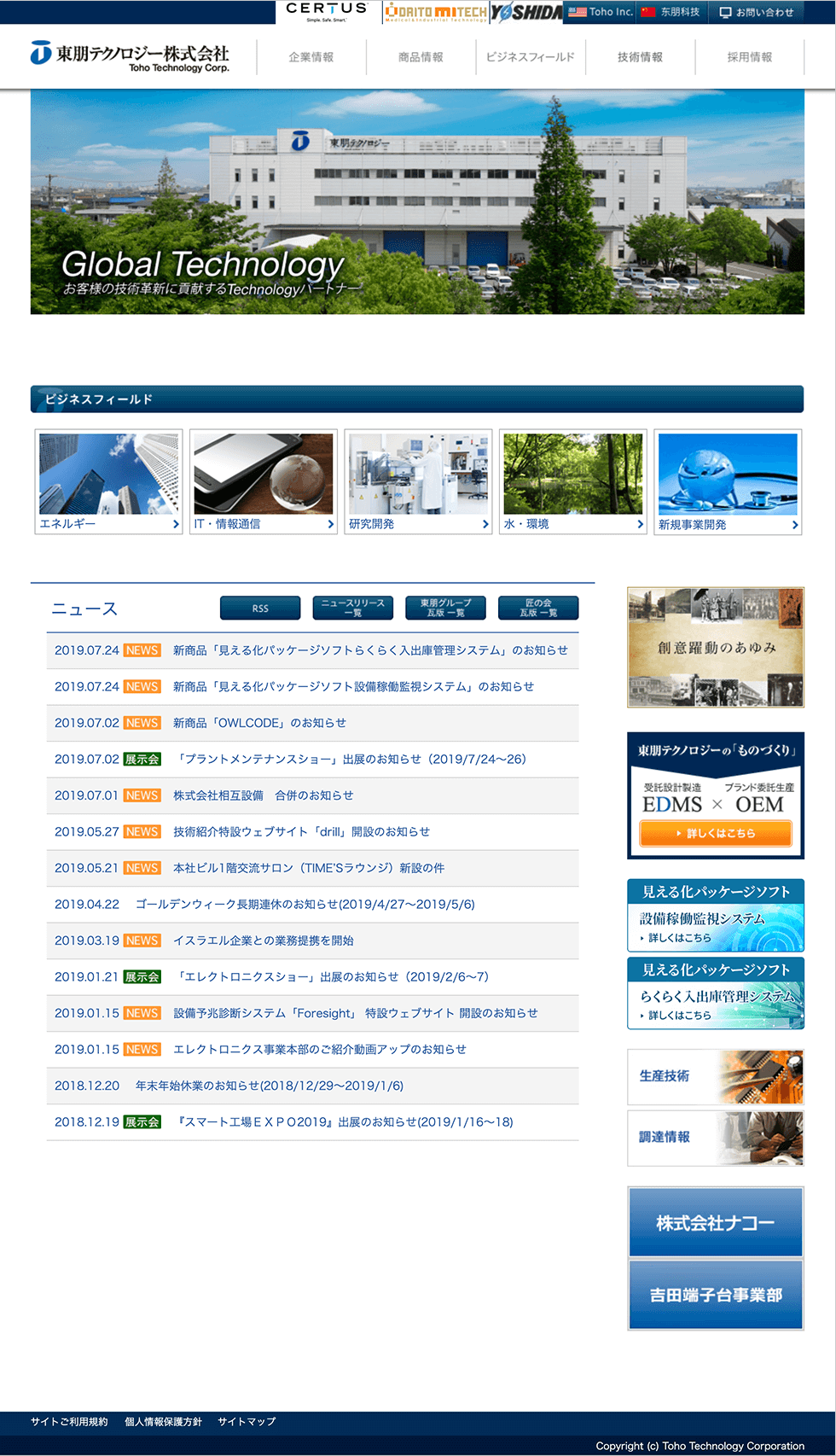Go to the Toho Inc. US site
The image size is (836, 1456).
click(600, 12)
